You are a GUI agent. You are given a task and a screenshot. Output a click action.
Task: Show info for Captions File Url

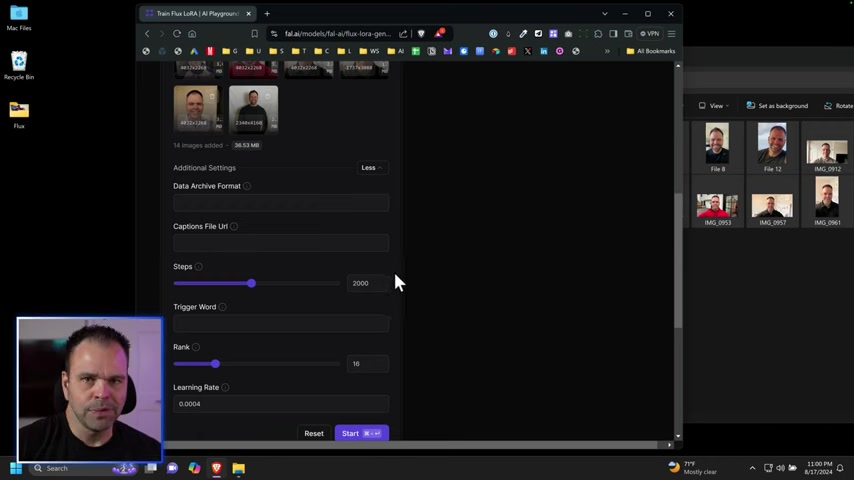234,227
